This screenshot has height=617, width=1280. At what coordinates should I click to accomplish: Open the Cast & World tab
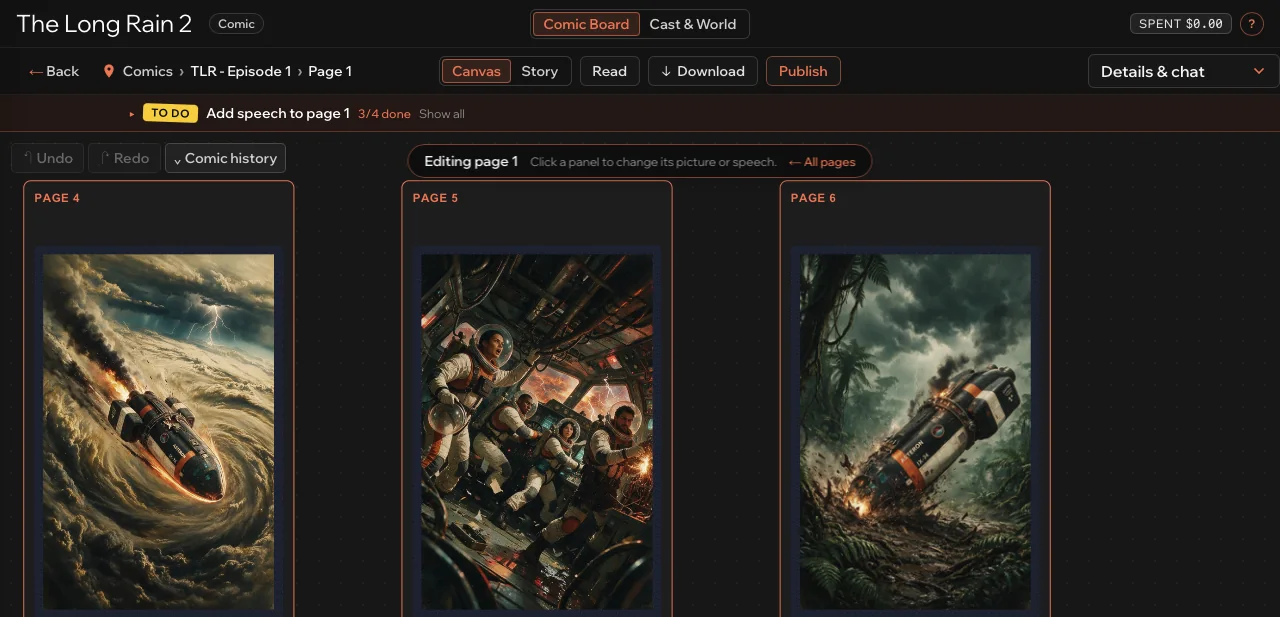tap(693, 24)
